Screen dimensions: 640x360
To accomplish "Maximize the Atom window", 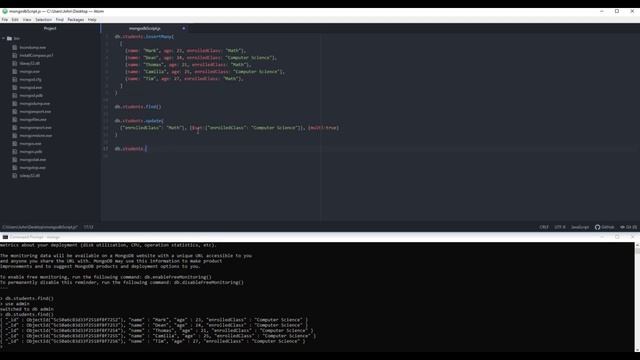I will 617,11.
